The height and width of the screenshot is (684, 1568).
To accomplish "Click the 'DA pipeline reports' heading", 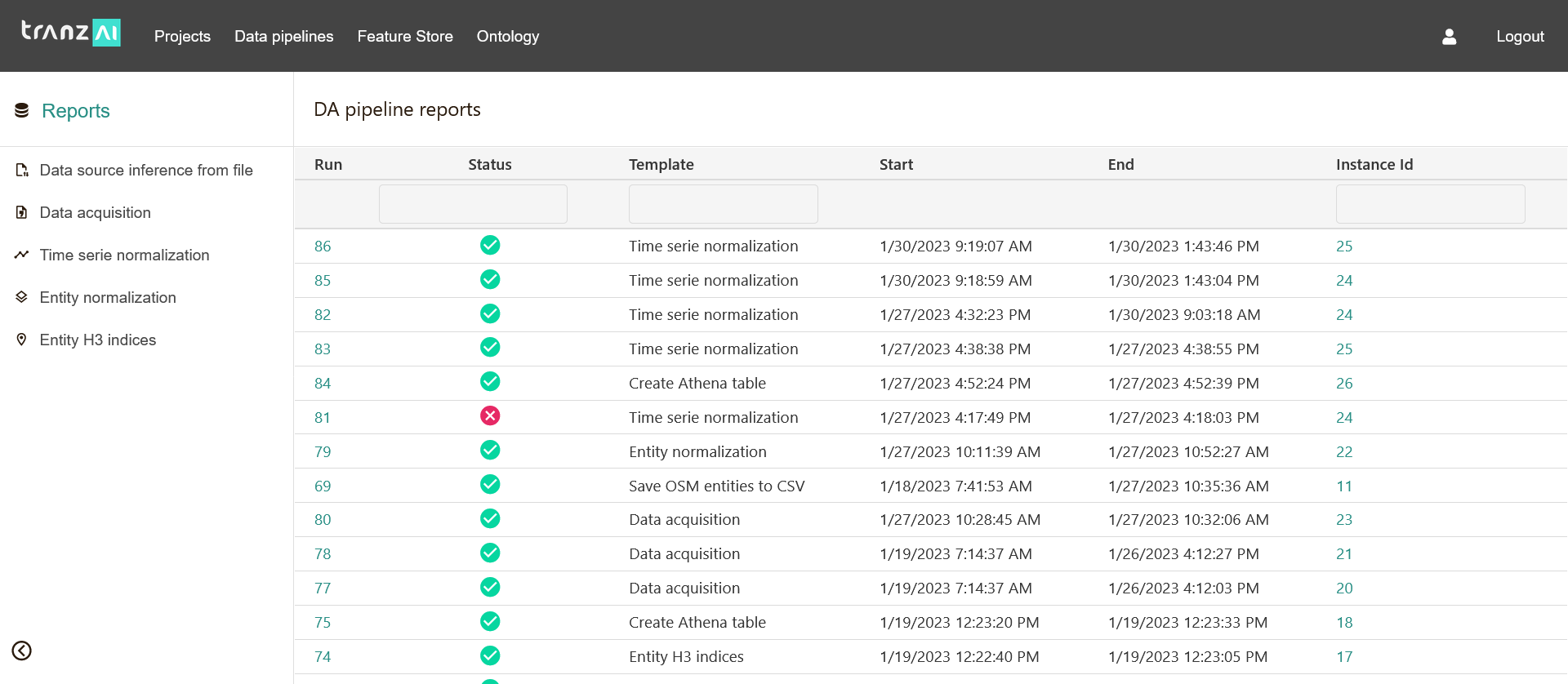I will [x=398, y=109].
